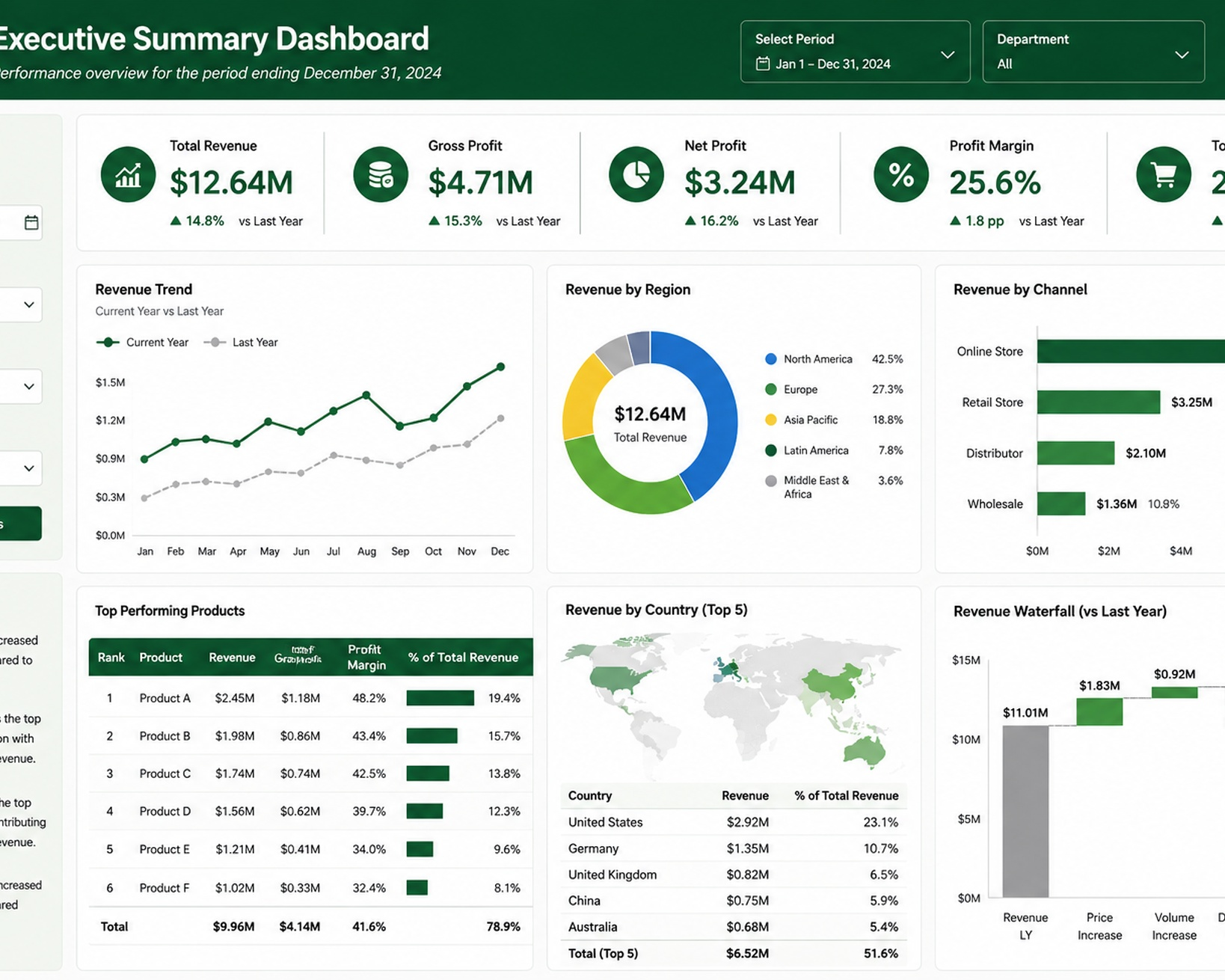Open the Select Period dropdown

[x=856, y=52]
